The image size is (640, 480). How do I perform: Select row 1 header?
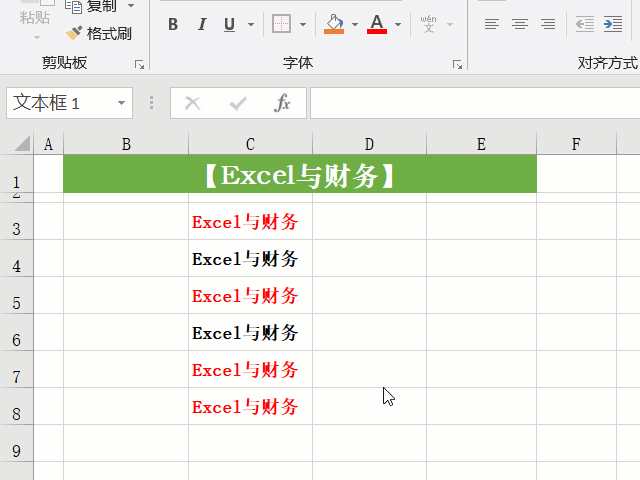pyautogui.click(x=16, y=174)
